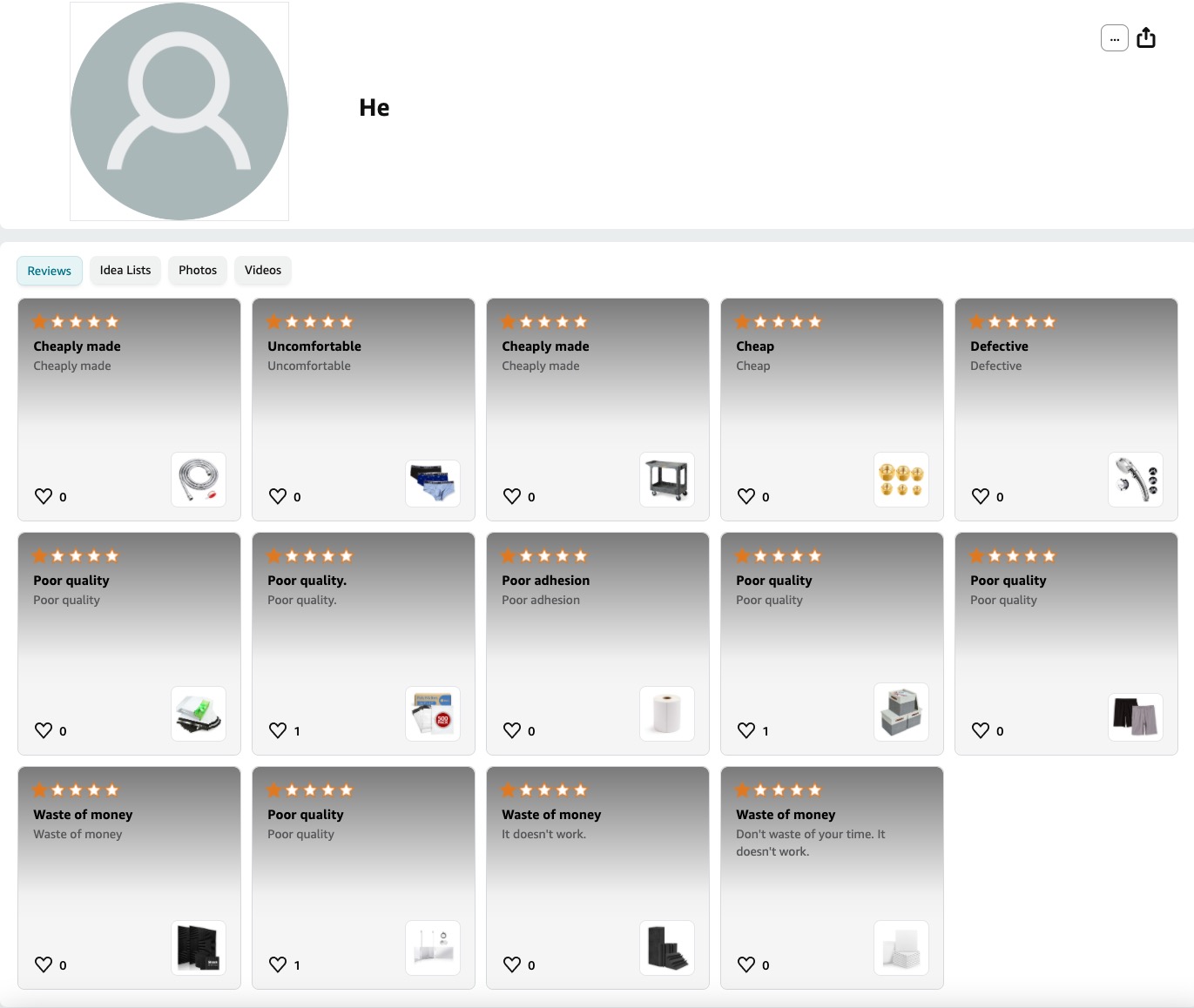The height and width of the screenshot is (1008, 1194).
Task: Like the Uncomfortable review via heart icon
Action: point(278,496)
